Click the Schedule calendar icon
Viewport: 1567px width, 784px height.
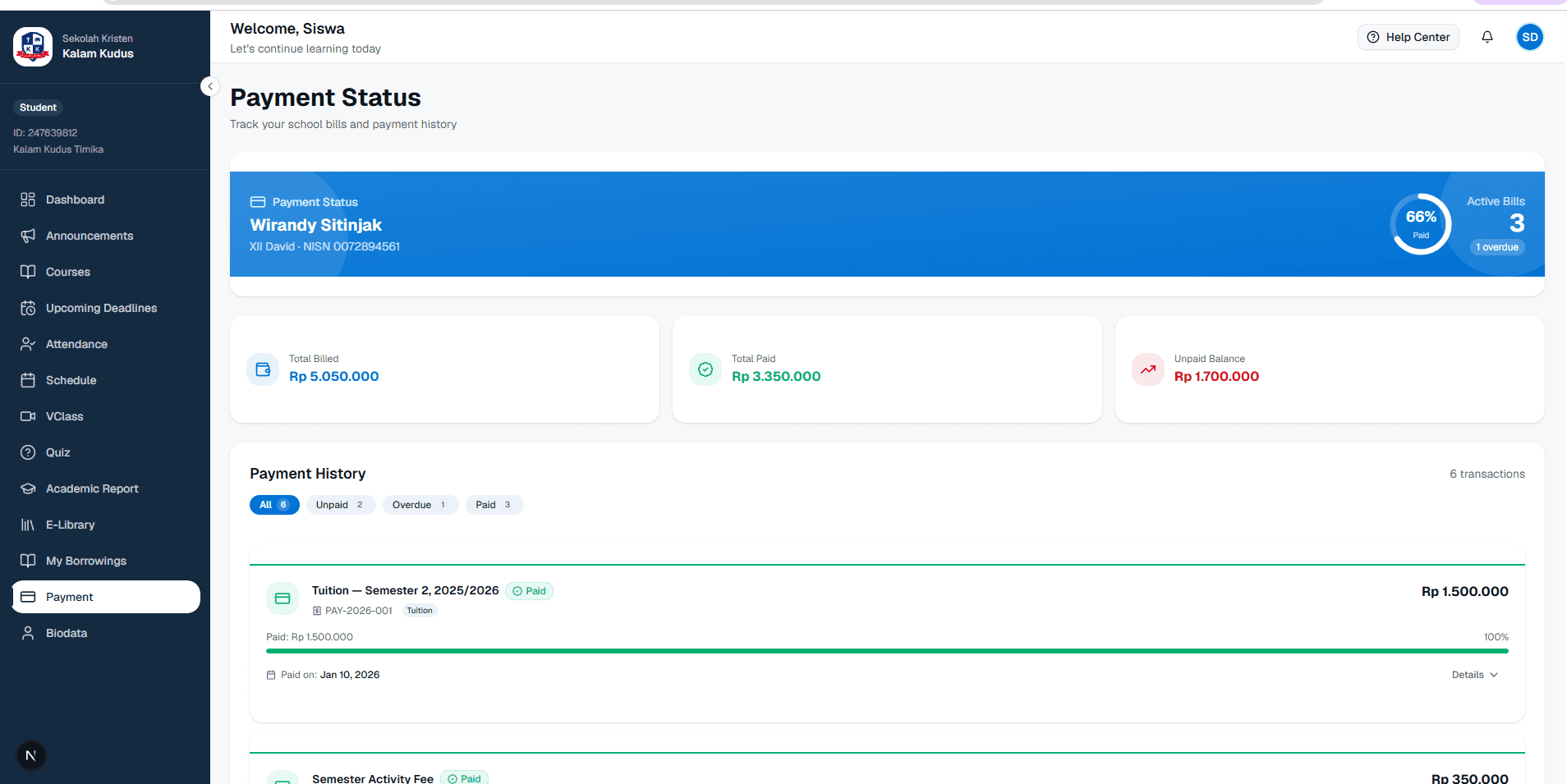(x=28, y=380)
